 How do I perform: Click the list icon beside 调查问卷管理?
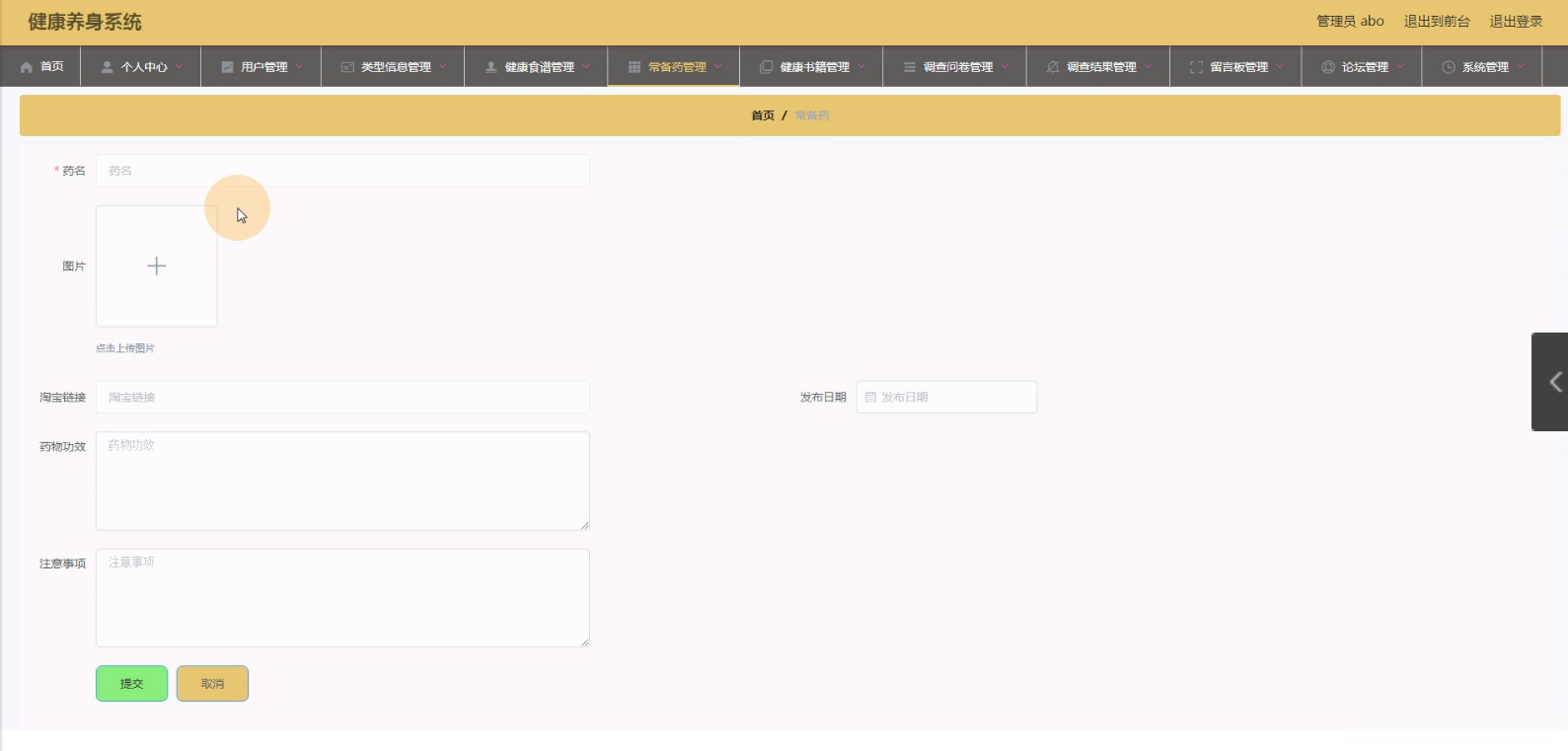910,67
